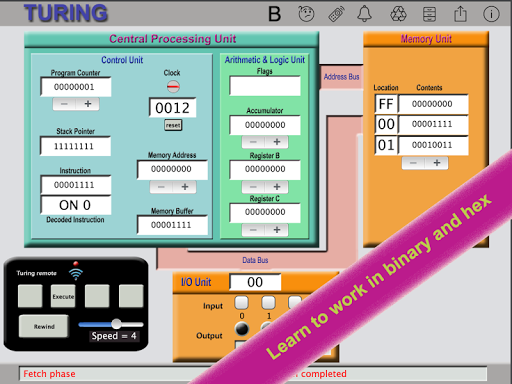
Task: Click the share export icon
Action: tap(460, 14)
